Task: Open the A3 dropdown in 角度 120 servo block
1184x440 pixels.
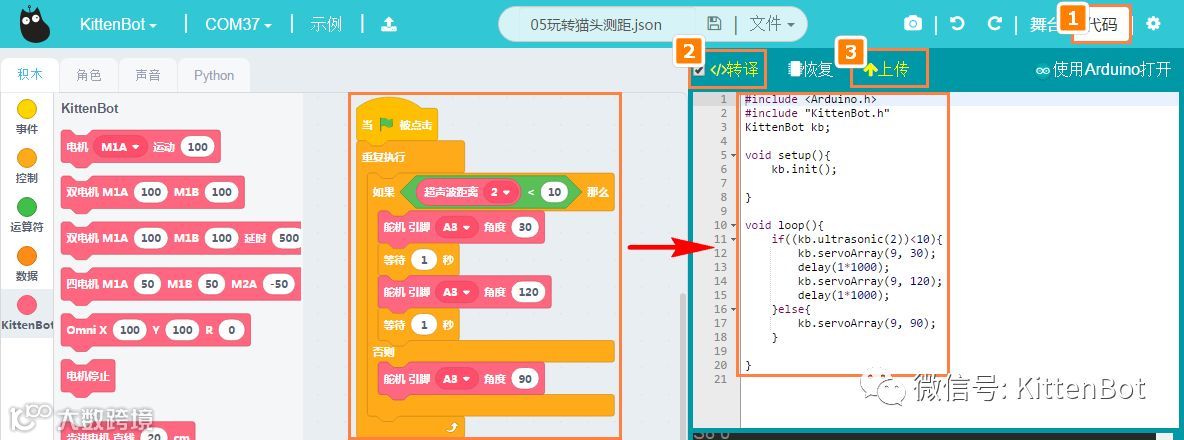Action: pyautogui.click(x=456, y=291)
